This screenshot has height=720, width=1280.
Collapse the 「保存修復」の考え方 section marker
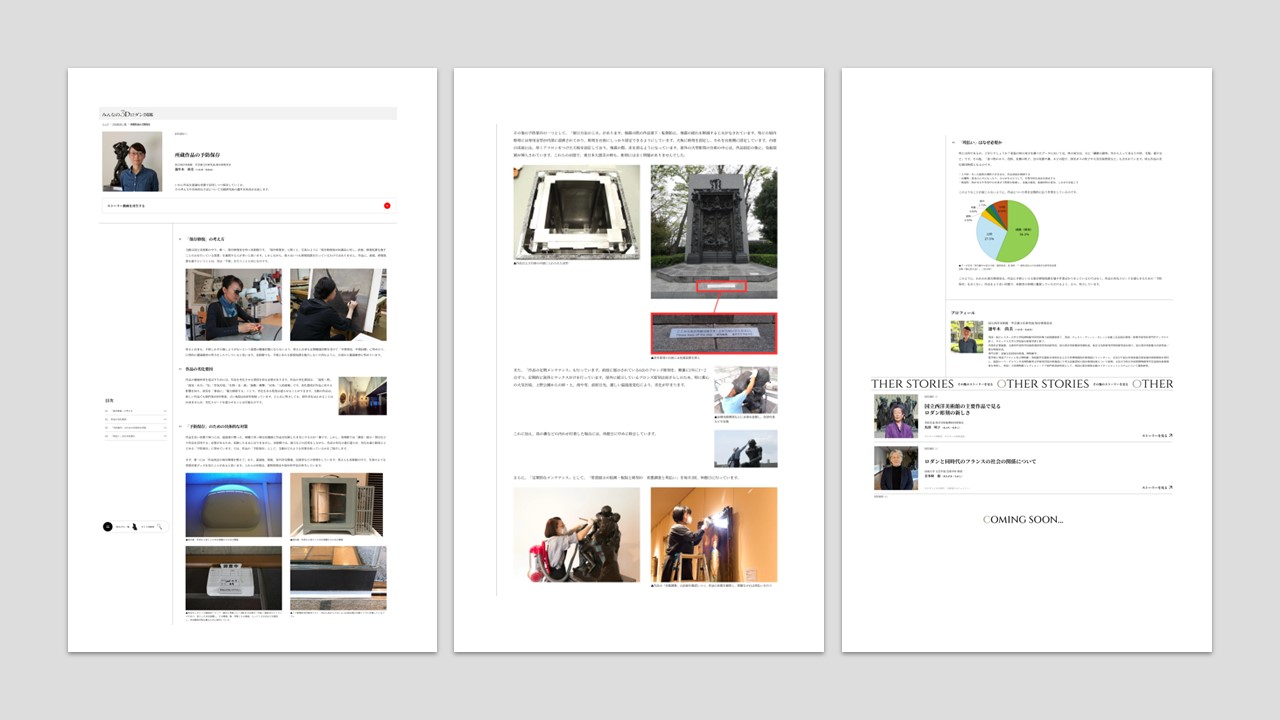pos(179,239)
